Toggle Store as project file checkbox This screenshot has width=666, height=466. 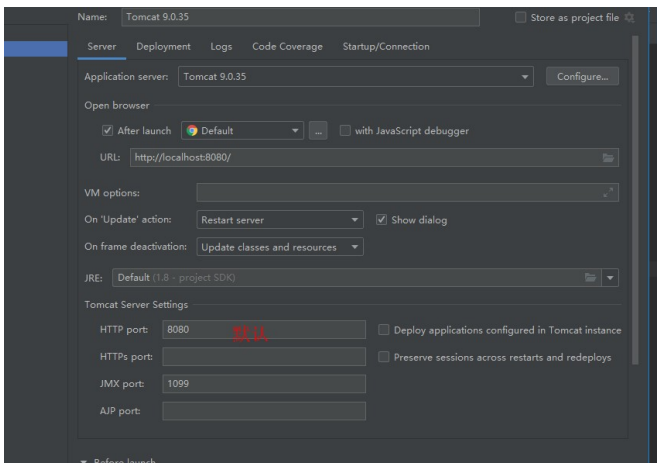[520, 17]
